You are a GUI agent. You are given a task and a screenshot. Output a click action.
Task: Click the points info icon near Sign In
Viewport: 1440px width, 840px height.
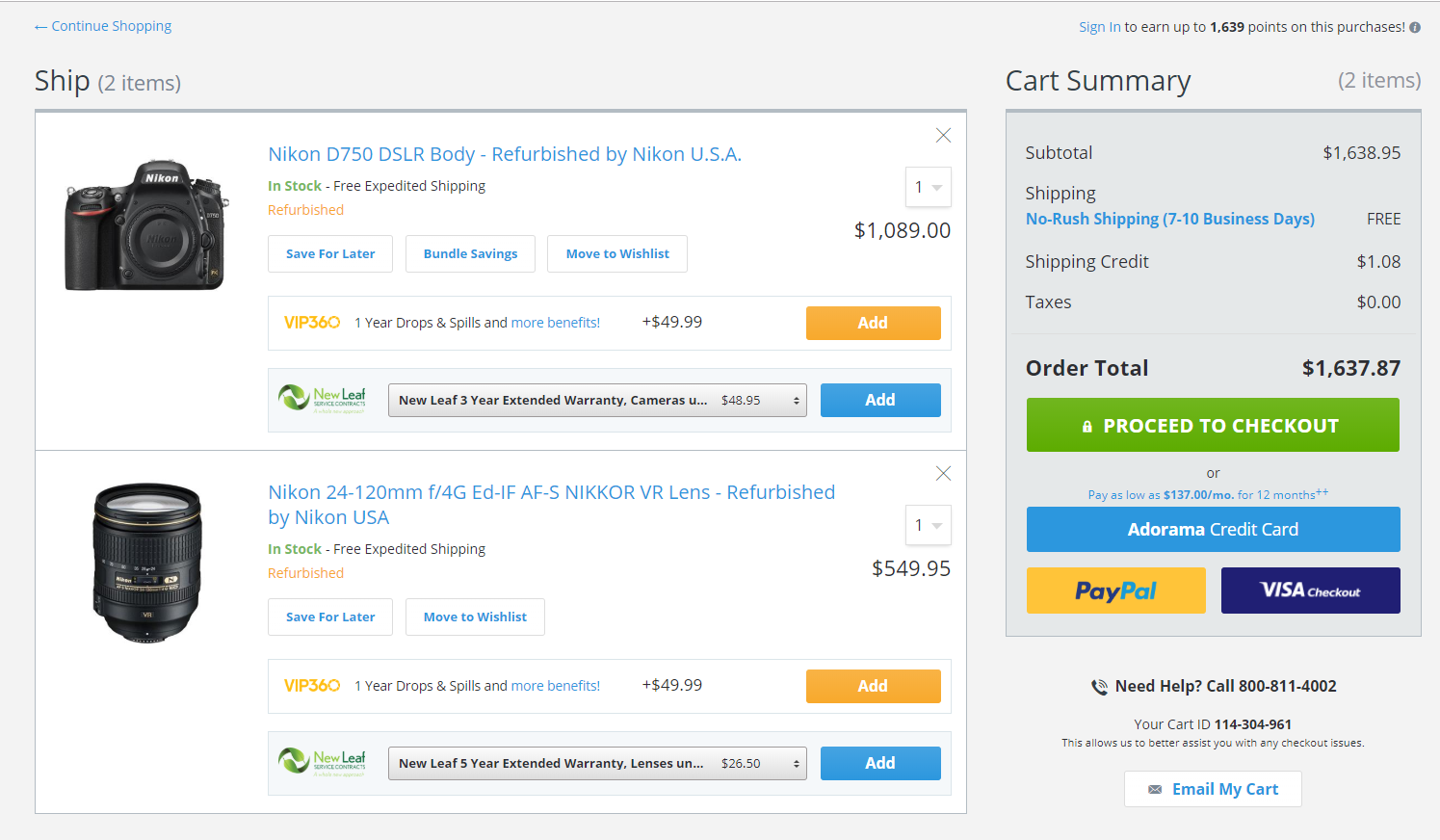click(x=1415, y=28)
